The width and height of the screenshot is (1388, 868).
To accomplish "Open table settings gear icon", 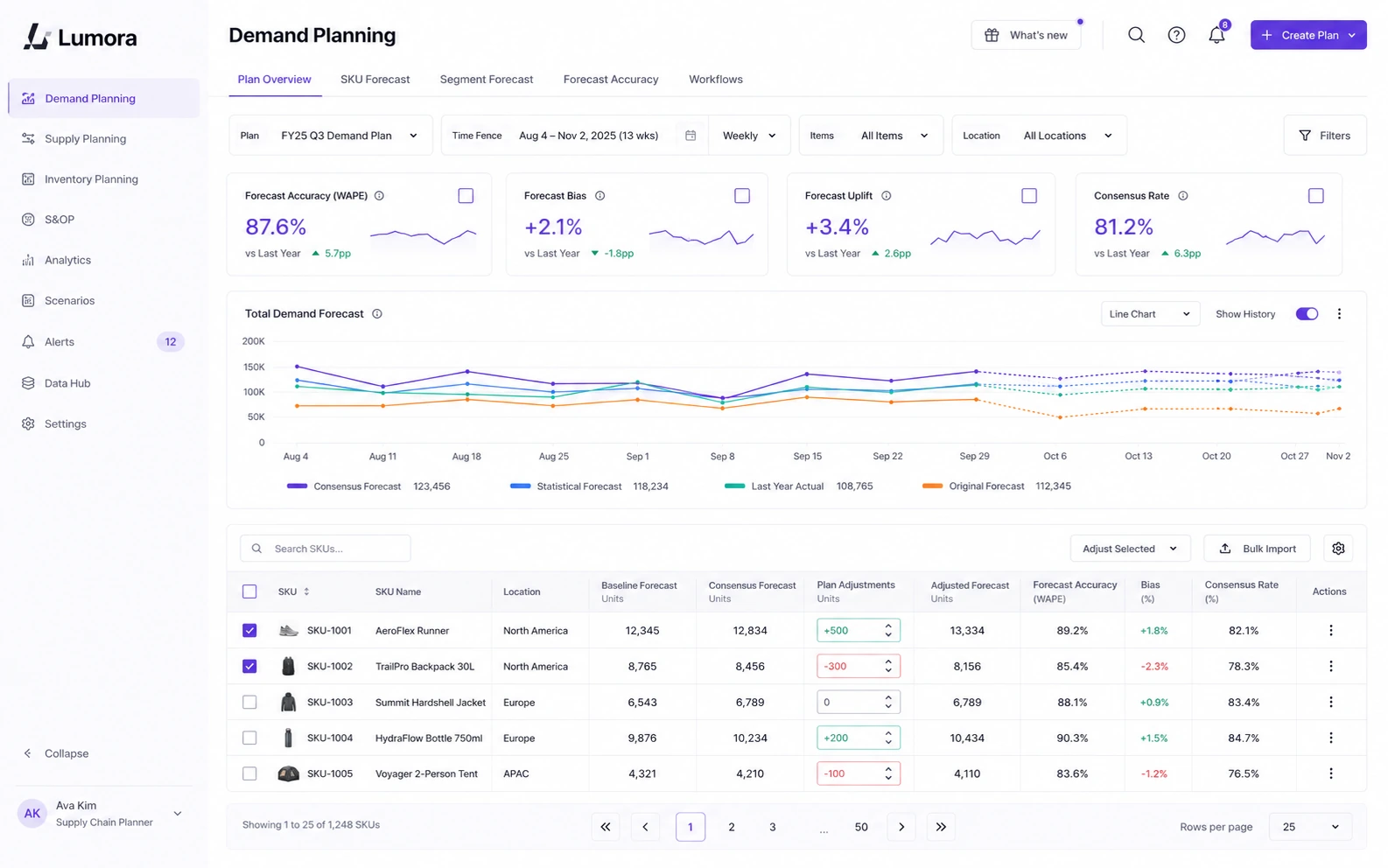I will point(1338,549).
